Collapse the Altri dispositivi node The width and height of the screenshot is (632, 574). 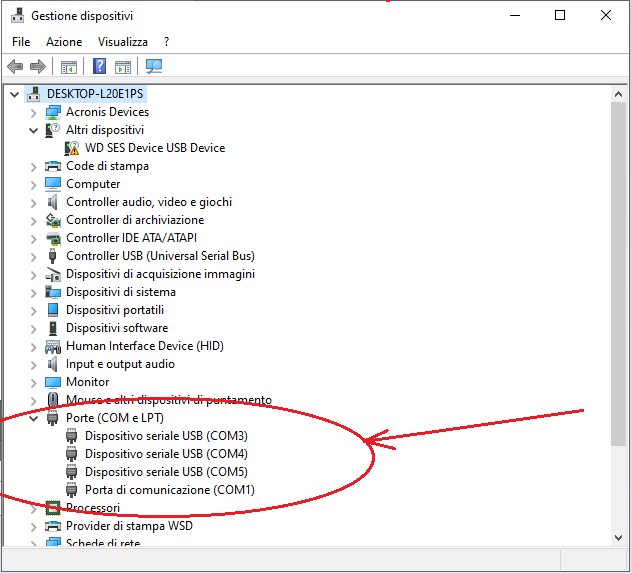33,131
